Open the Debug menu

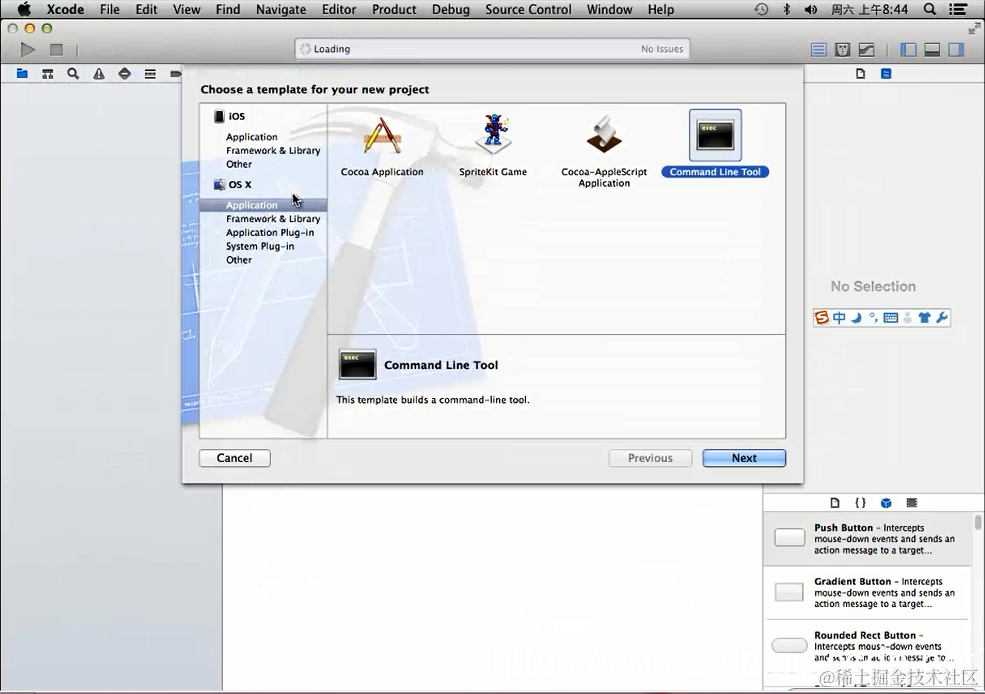click(x=450, y=9)
